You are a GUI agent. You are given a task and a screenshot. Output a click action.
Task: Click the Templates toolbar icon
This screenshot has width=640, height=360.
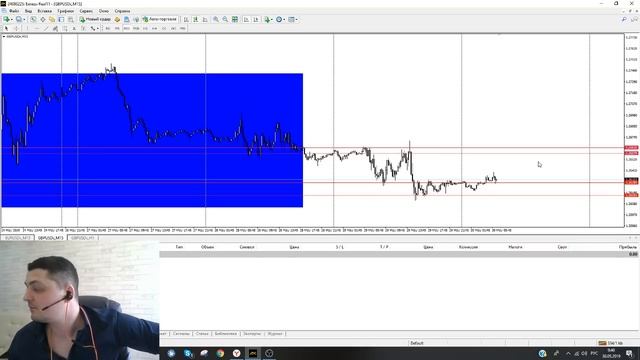click(x=291, y=19)
